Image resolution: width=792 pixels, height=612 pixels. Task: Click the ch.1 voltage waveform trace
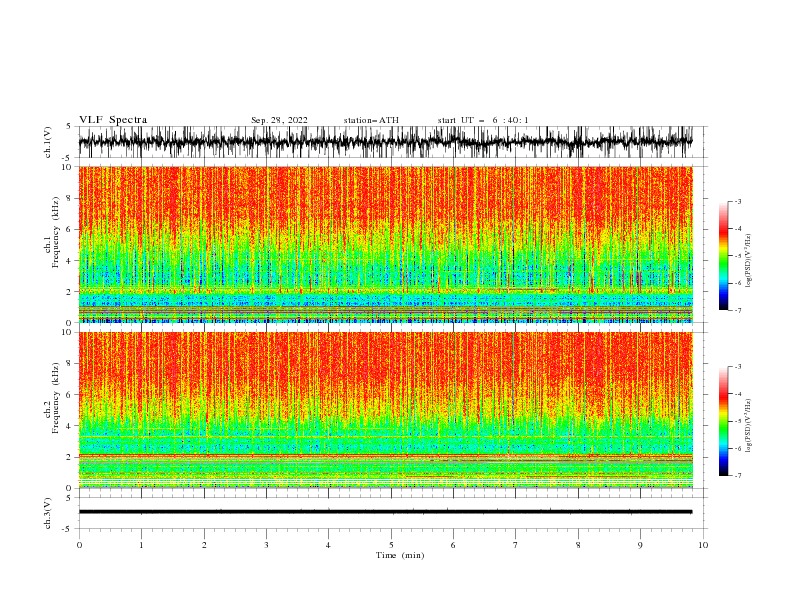coord(385,142)
